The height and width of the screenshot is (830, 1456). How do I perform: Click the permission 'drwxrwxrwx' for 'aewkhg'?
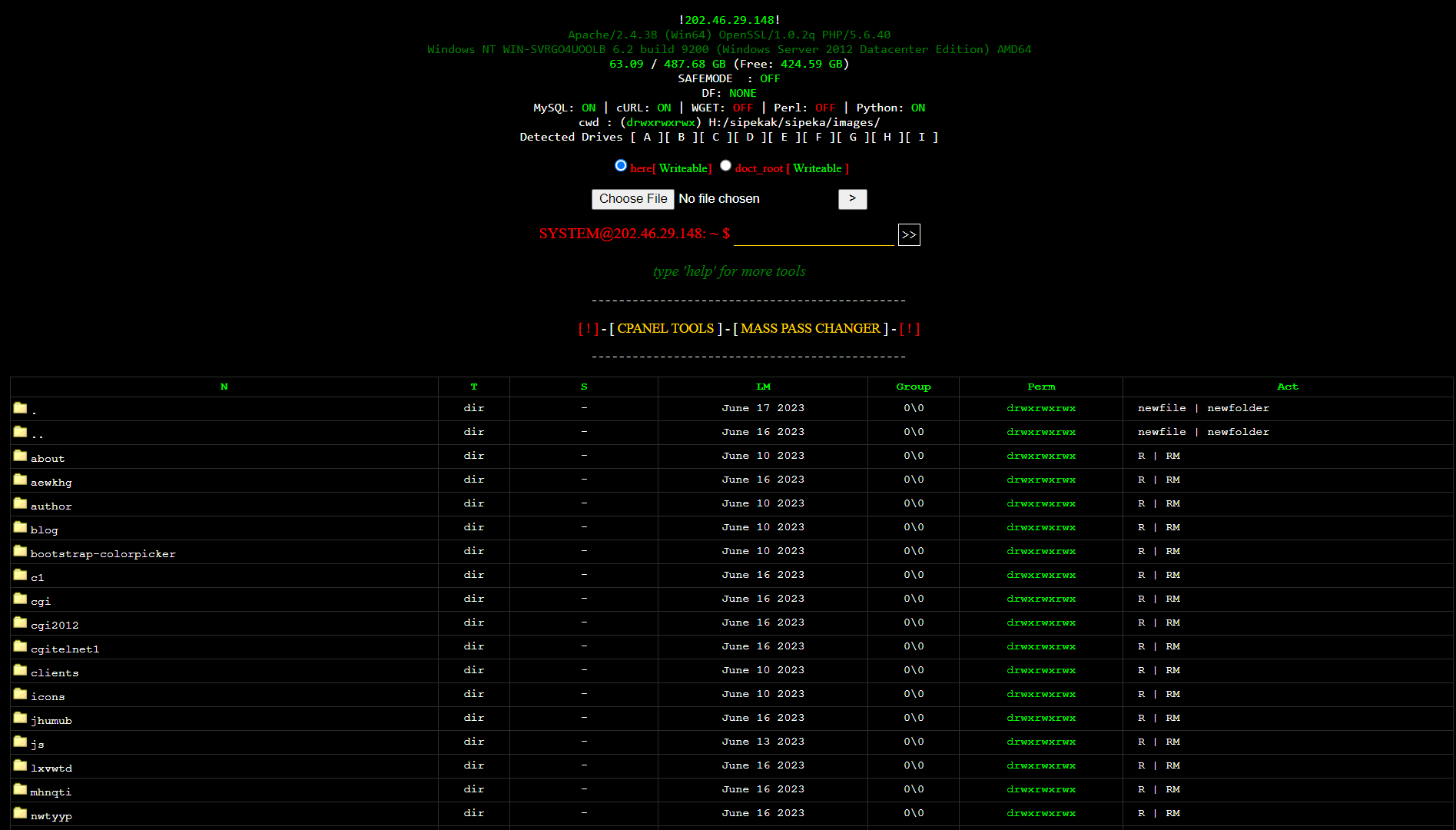click(1041, 480)
